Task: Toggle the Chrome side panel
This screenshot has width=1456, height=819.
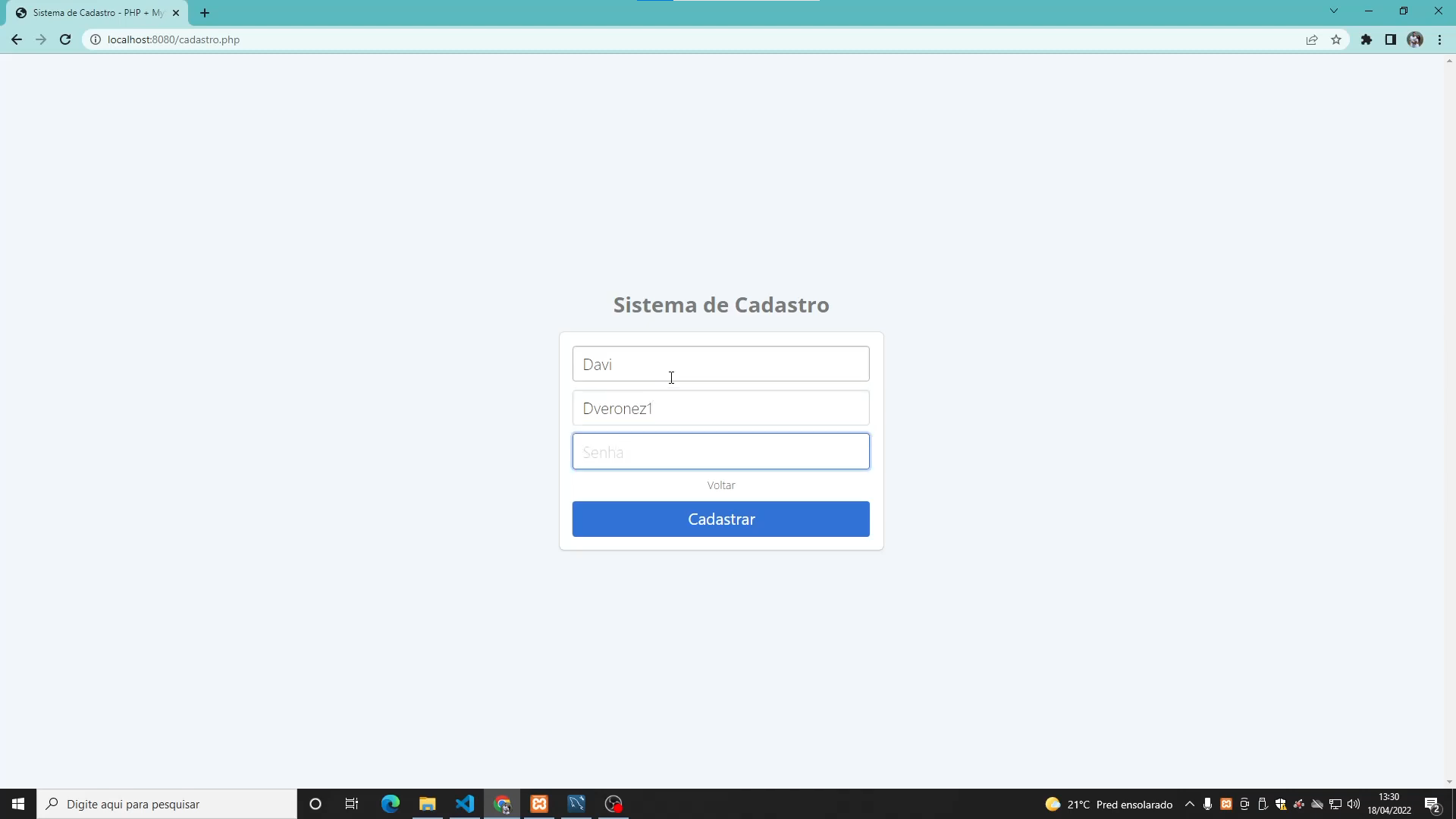Action: [x=1392, y=39]
